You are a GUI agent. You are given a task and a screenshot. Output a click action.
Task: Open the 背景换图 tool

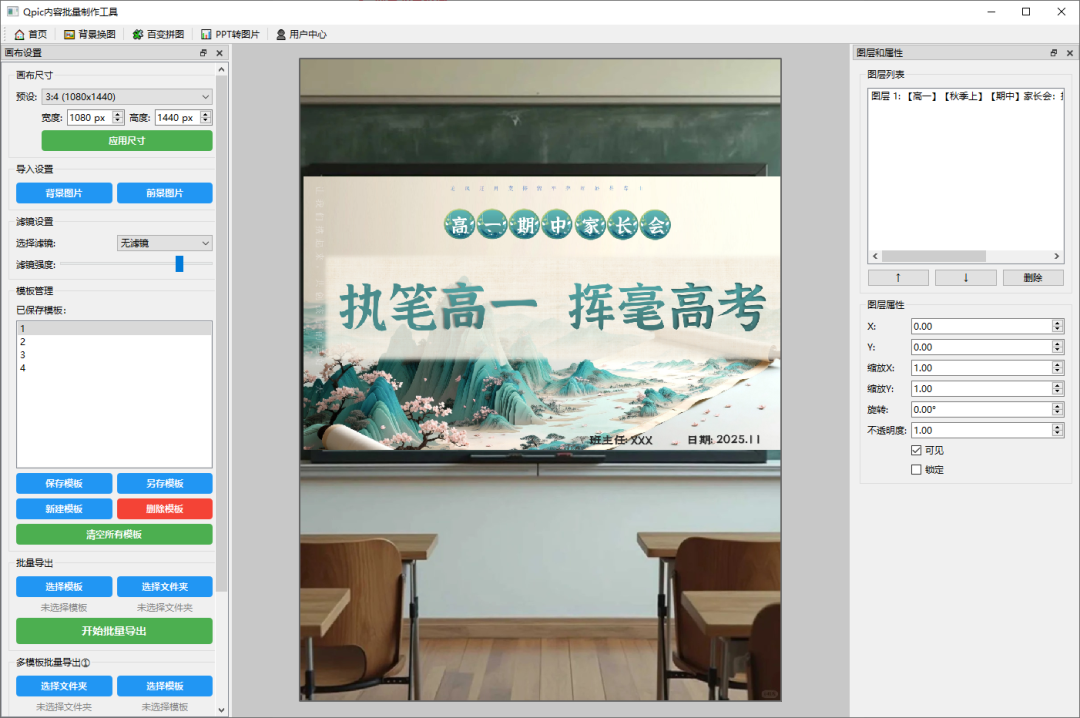tap(89, 34)
